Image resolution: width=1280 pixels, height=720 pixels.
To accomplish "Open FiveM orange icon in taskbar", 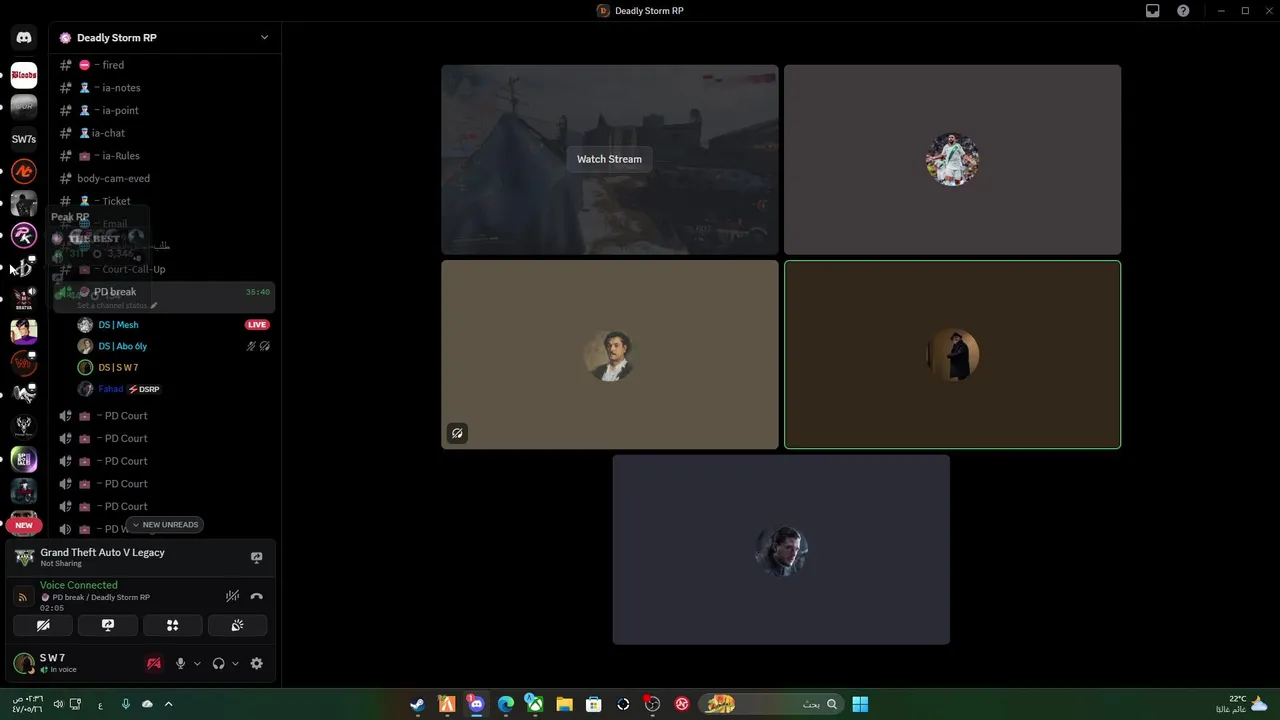I will click(x=447, y=704).
